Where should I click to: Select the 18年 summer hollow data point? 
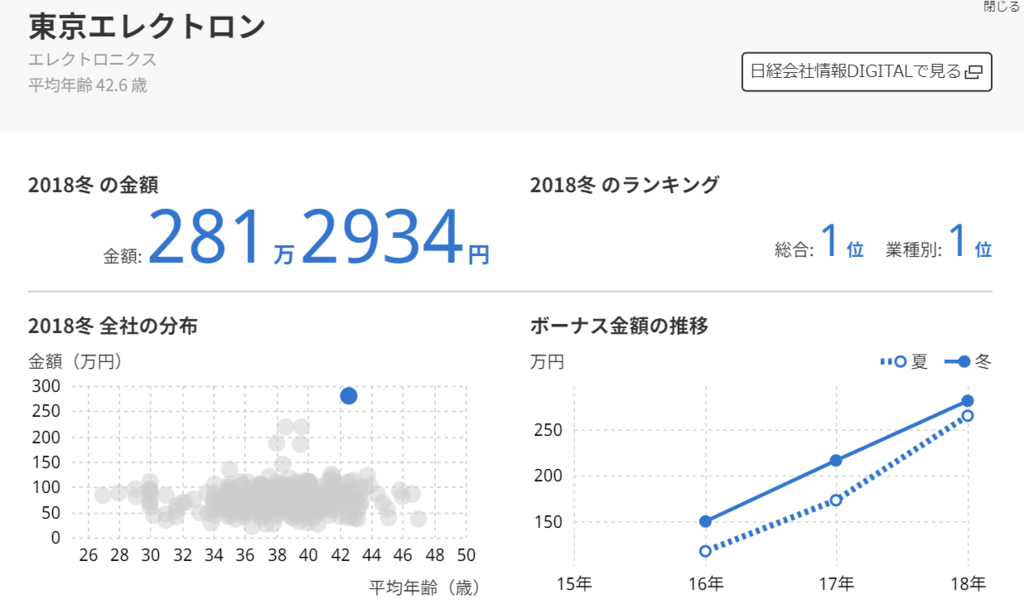coord(968,415)
